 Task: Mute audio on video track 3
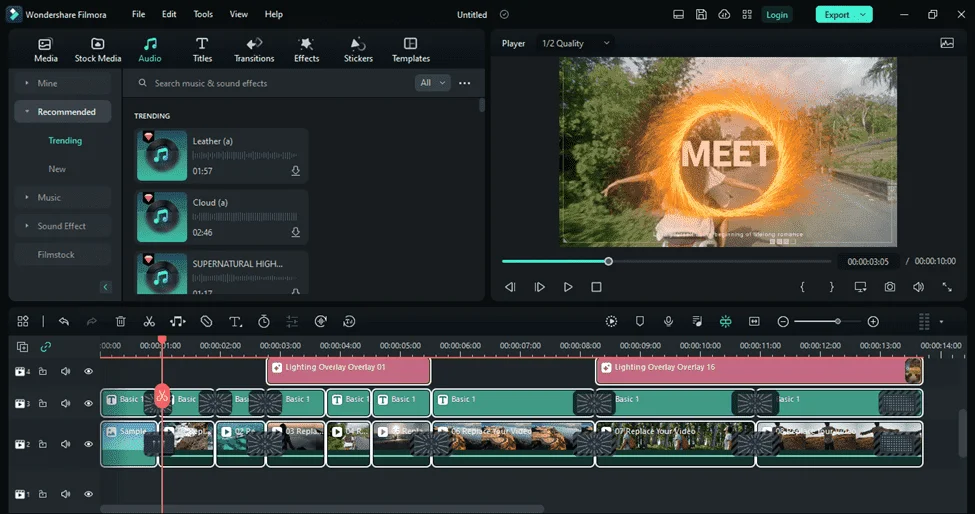coord(65,403)
